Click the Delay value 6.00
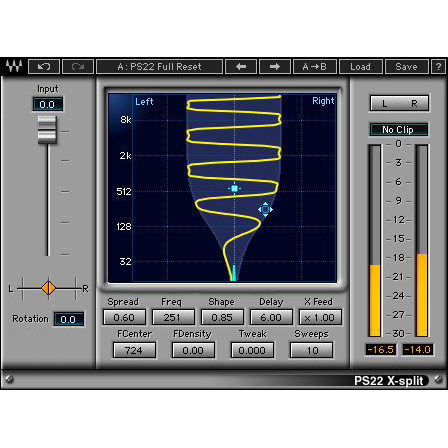The width and height of the screenshot is (448, 448). point(271,317)
